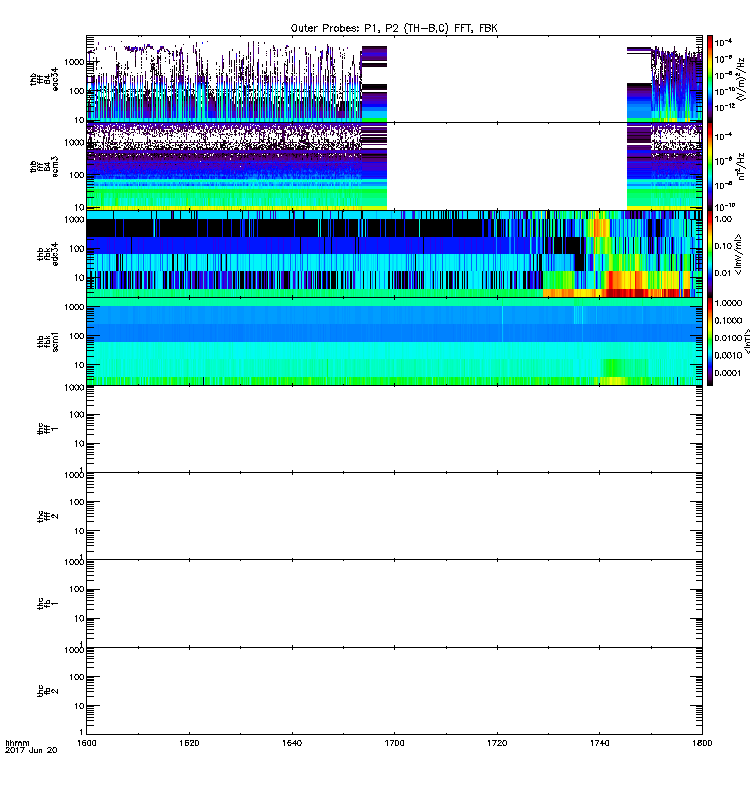This screenshot has height=800, width=750.
Task: Select the 'thb fff 64 edc34' panel label
Action: click(x=44, y=79)
